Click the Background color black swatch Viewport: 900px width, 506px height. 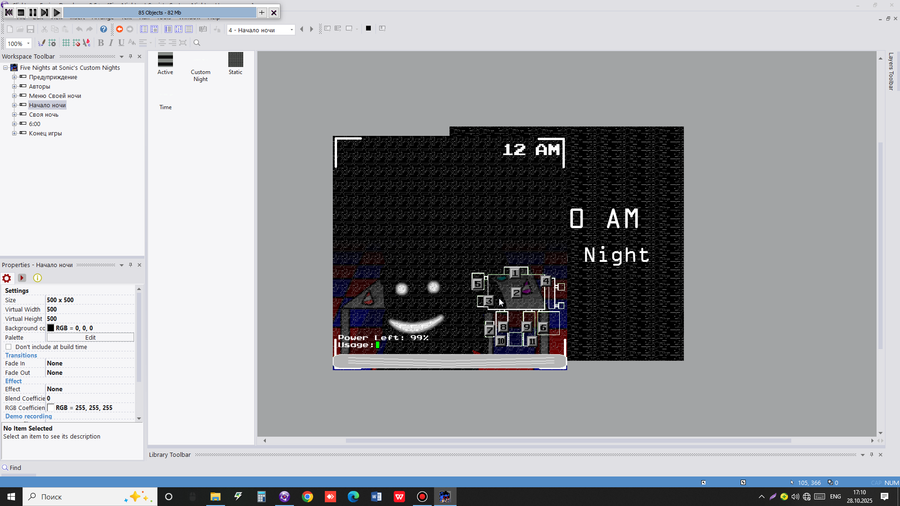[51, 328]
